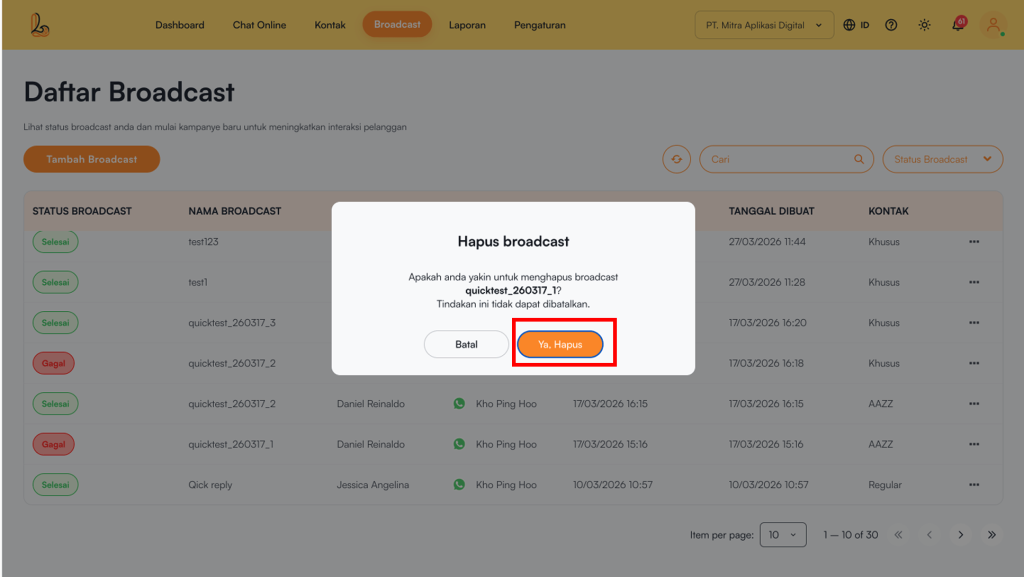
Task: Open the notifications bell icon
Action: tap(957, 25)
